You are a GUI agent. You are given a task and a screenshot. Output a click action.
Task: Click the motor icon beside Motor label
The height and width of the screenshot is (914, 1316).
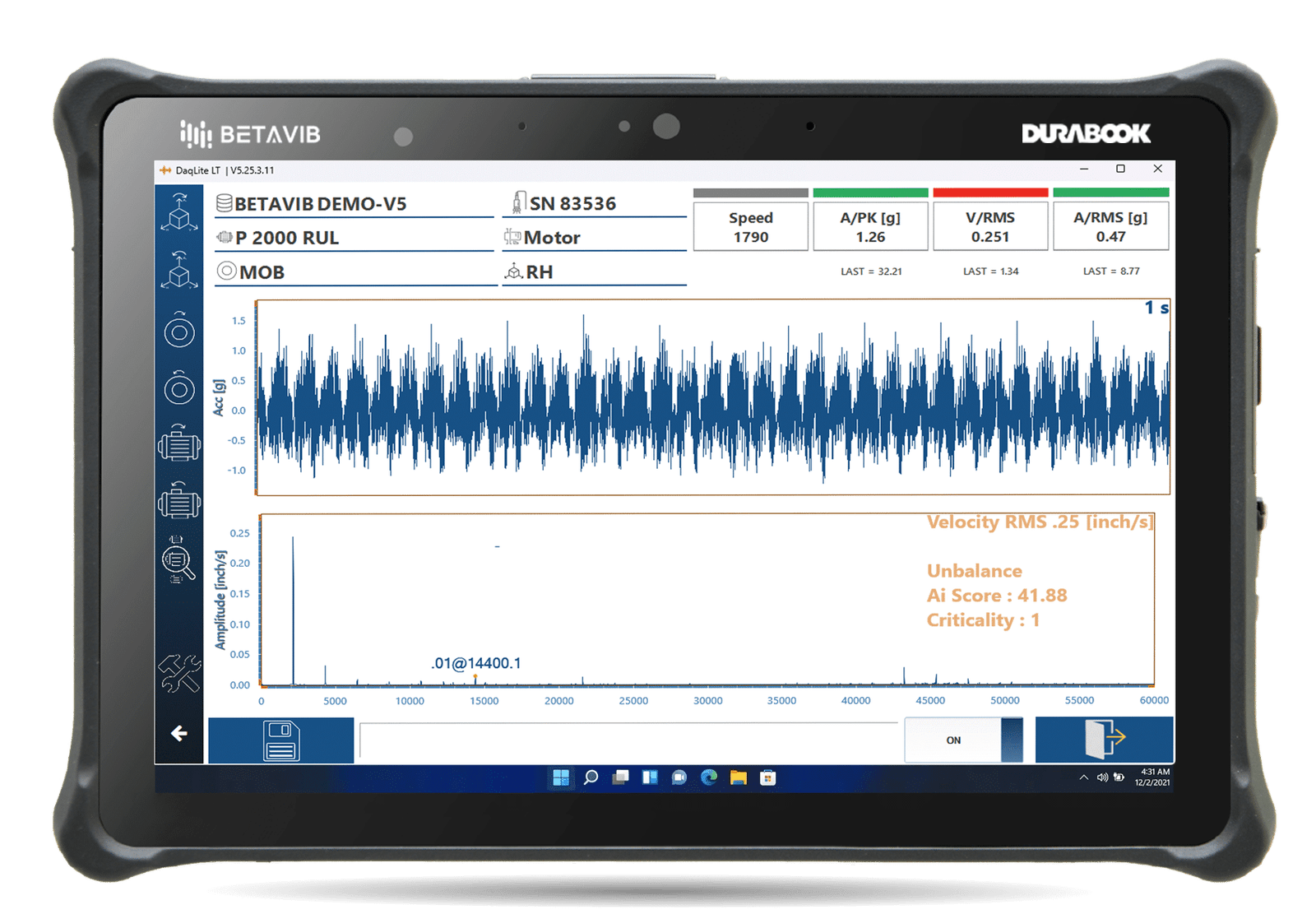(512, 237)
